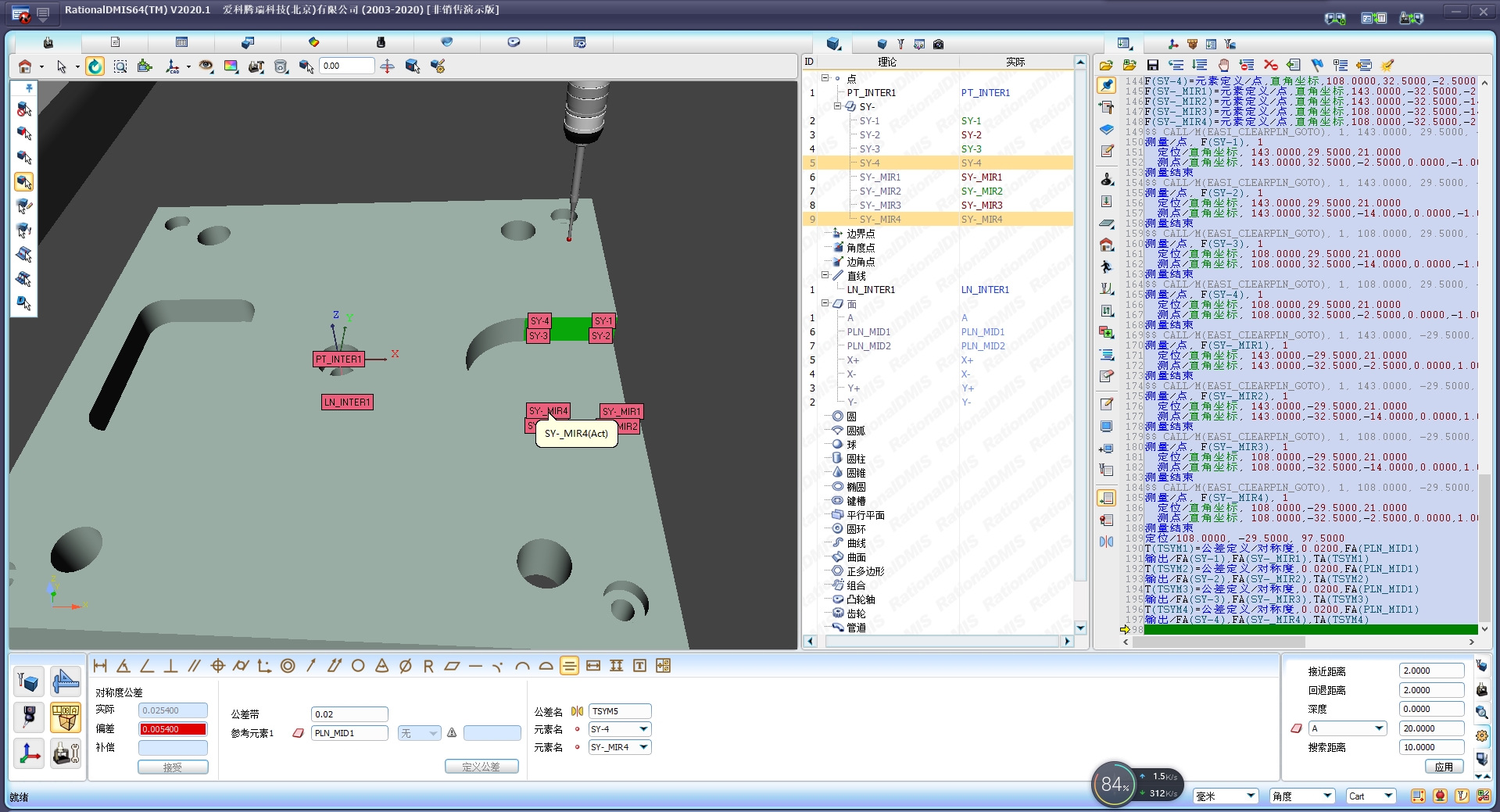Select the parallelism tolerance icon
The image size is (1500, 812).
pos(194,666)
